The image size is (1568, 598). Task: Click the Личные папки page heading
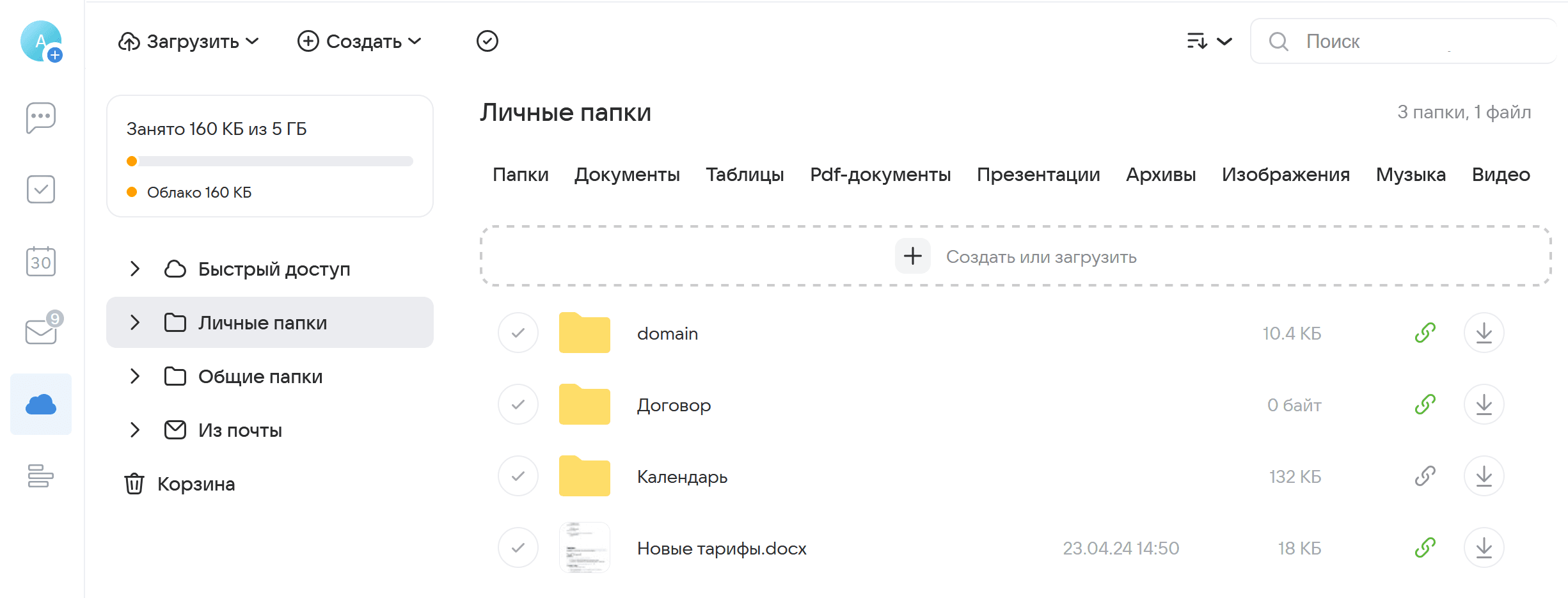pos(566,113)
